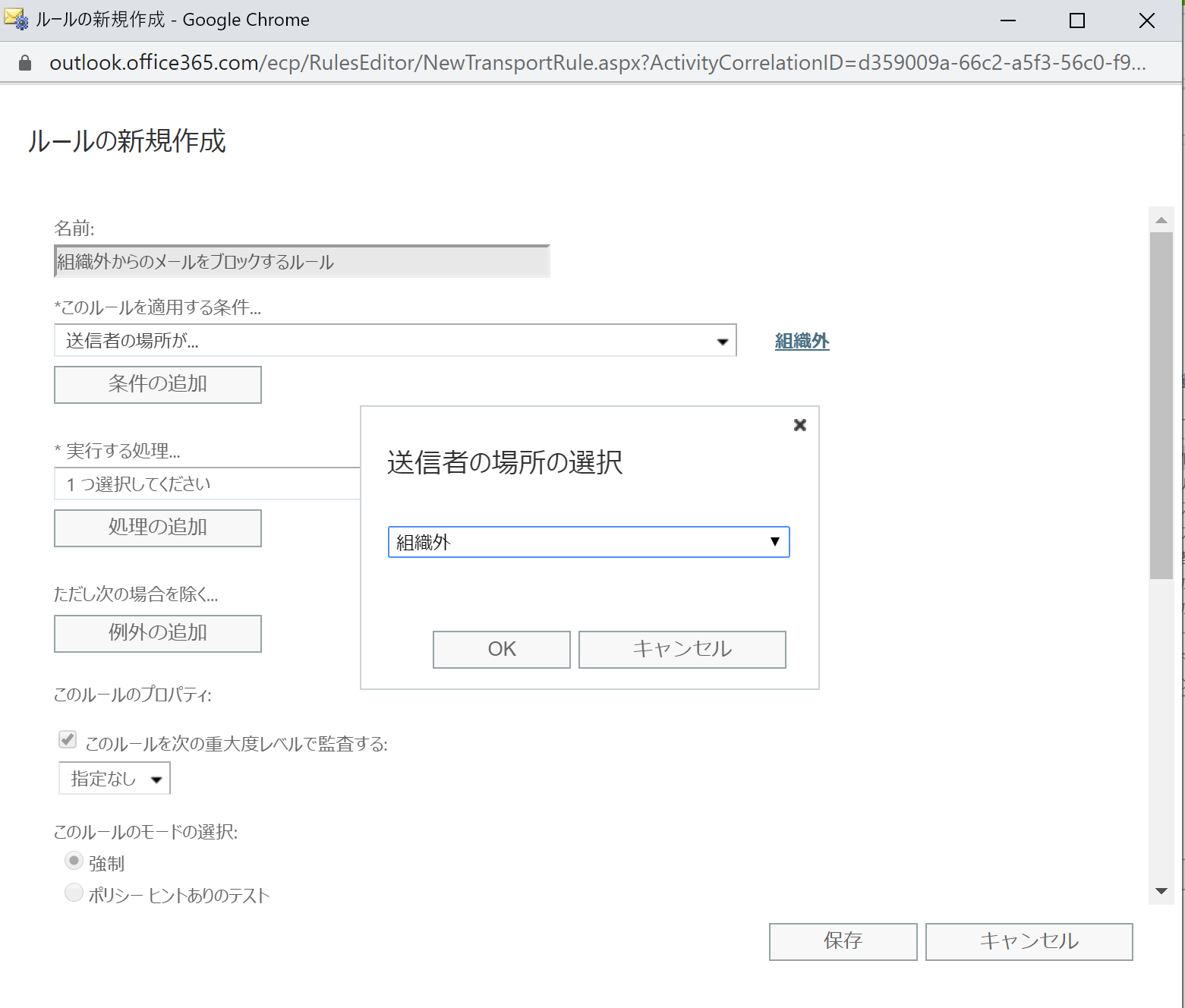Focus the 名前 rule name field
This screenshot has height=1008, width=1185.
point(302,261)
